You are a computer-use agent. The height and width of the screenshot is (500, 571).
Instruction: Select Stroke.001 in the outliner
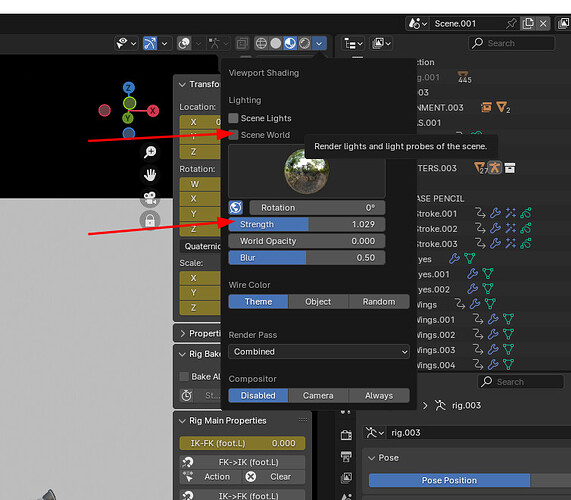coord(436,214)
